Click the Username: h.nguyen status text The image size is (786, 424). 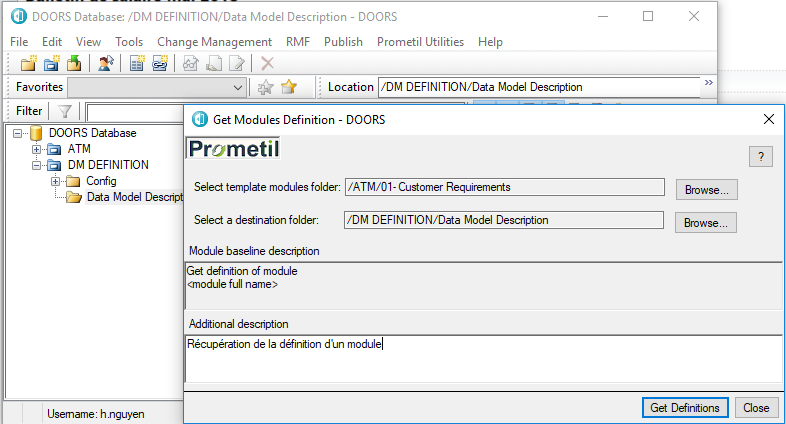pyautogui.click(x=96, y=414)
